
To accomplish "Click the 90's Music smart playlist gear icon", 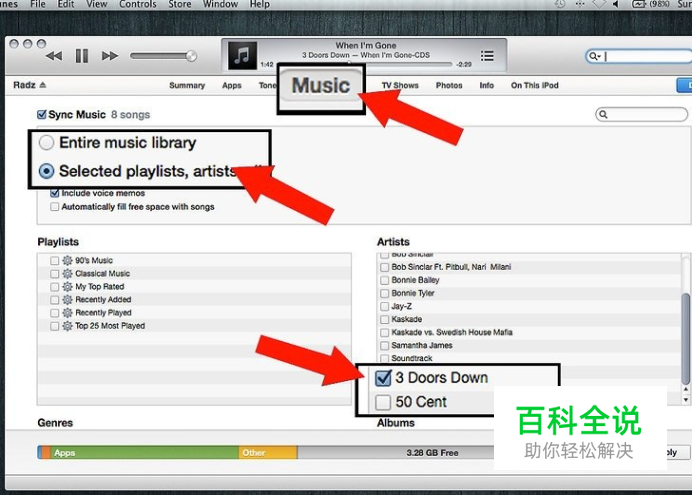I will coord(67,260).
